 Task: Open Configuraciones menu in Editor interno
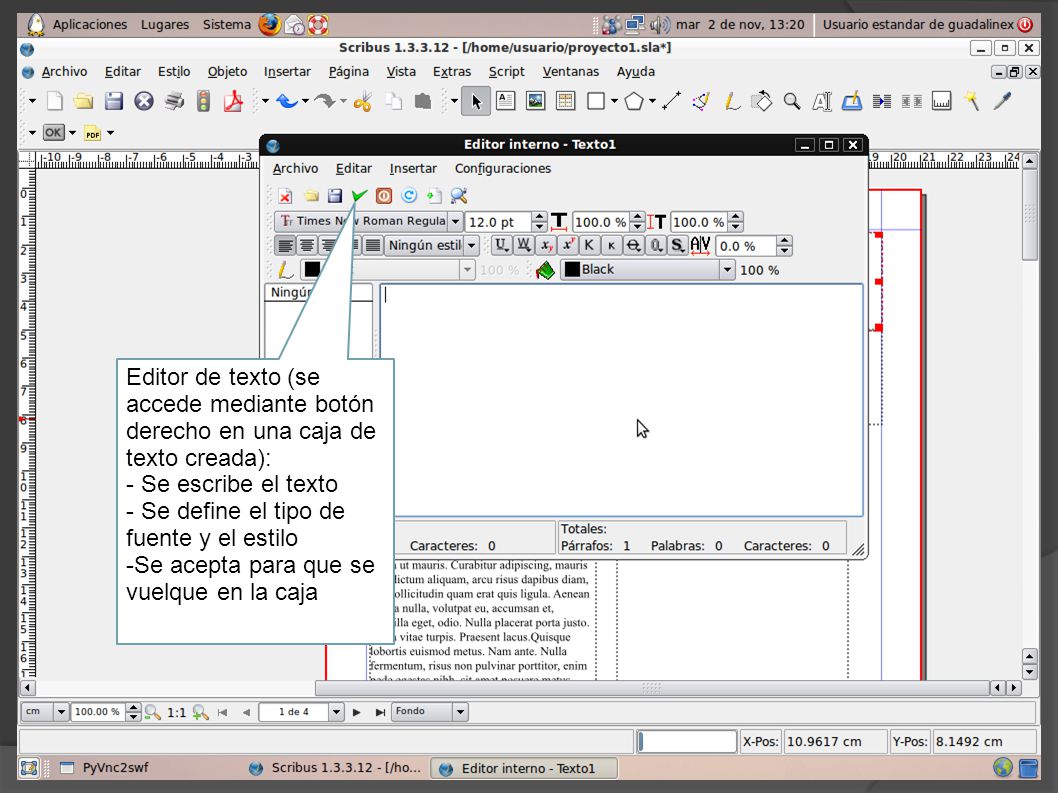(503, 169)
